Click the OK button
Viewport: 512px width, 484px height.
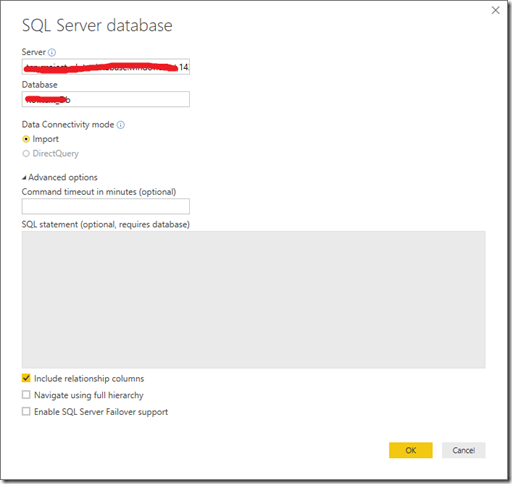[411, 450]
